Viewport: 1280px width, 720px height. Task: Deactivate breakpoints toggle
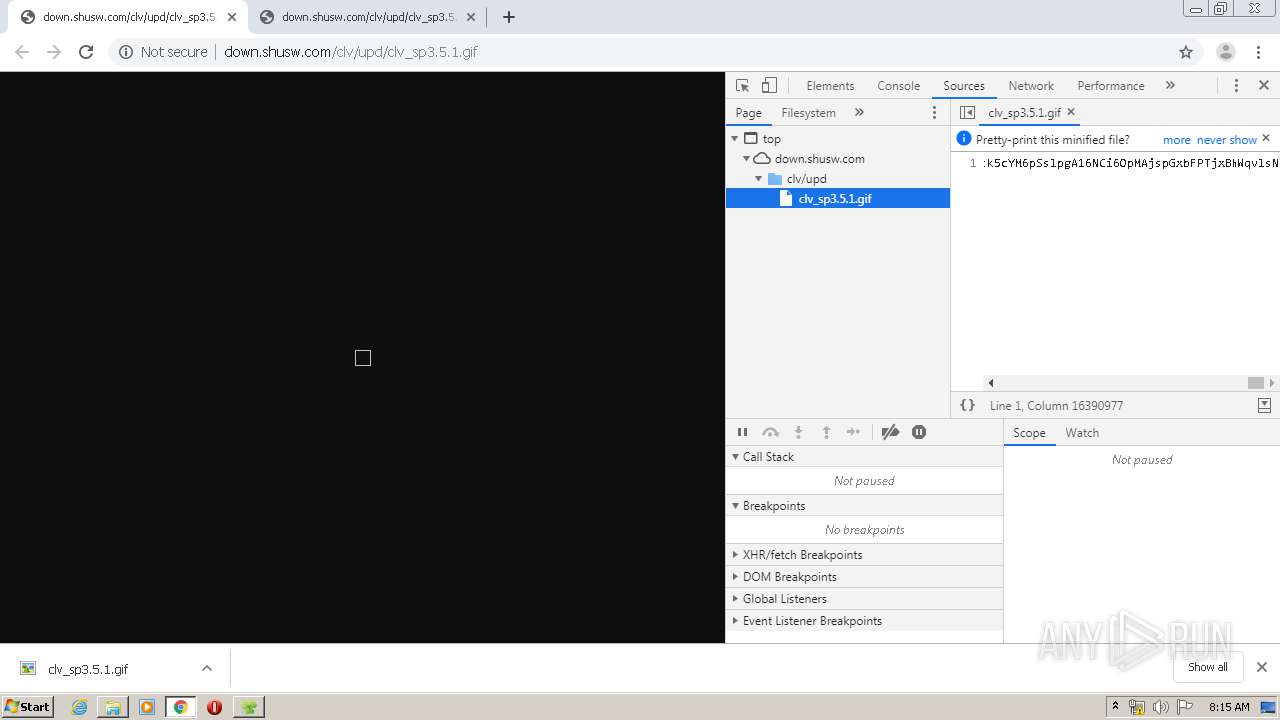click(x=890, y=432)
